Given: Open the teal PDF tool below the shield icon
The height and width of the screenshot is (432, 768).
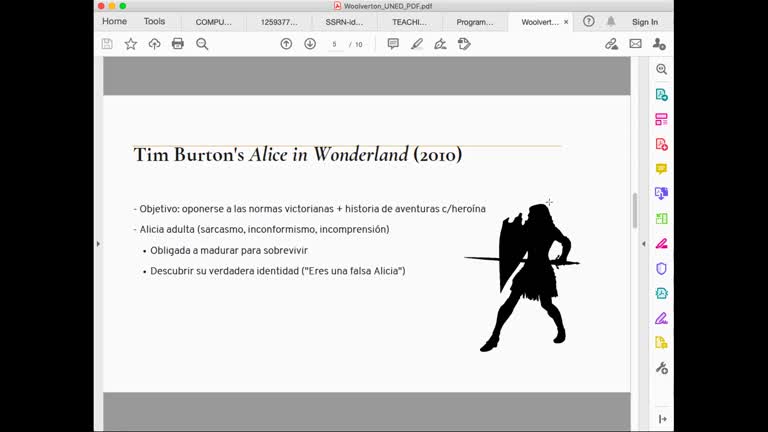Looking at the screenshot, I should [661, 293].
